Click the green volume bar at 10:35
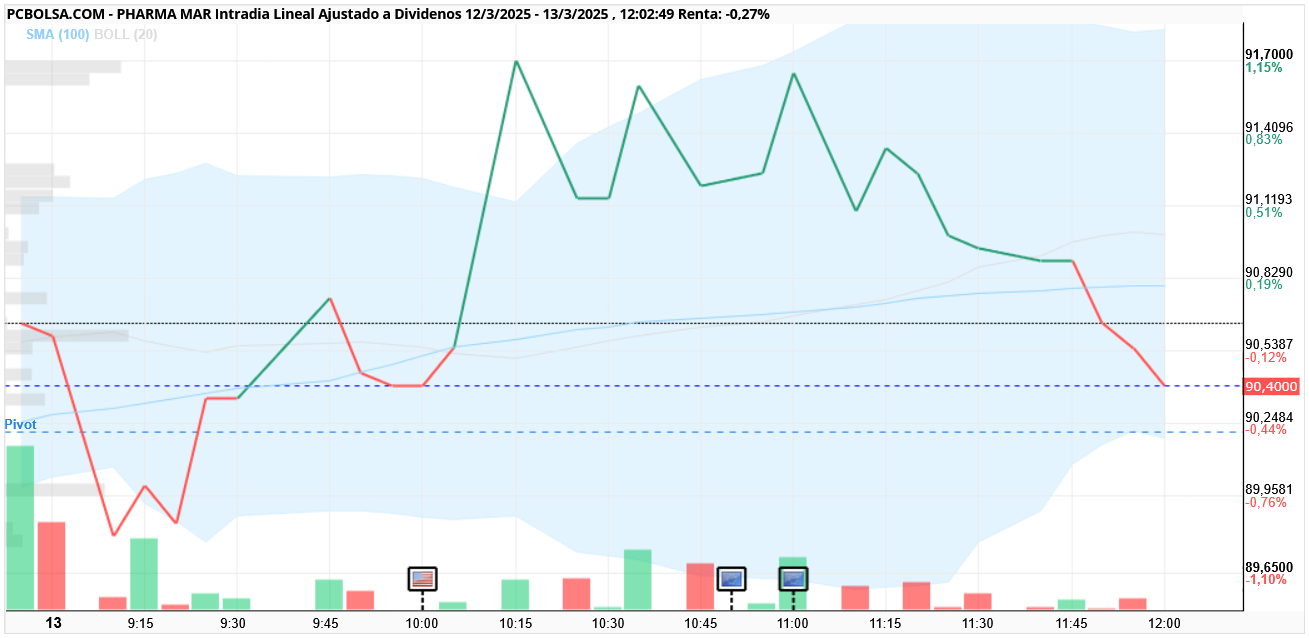This screenshot has width=1309, height=638. [x=638, y=579]
